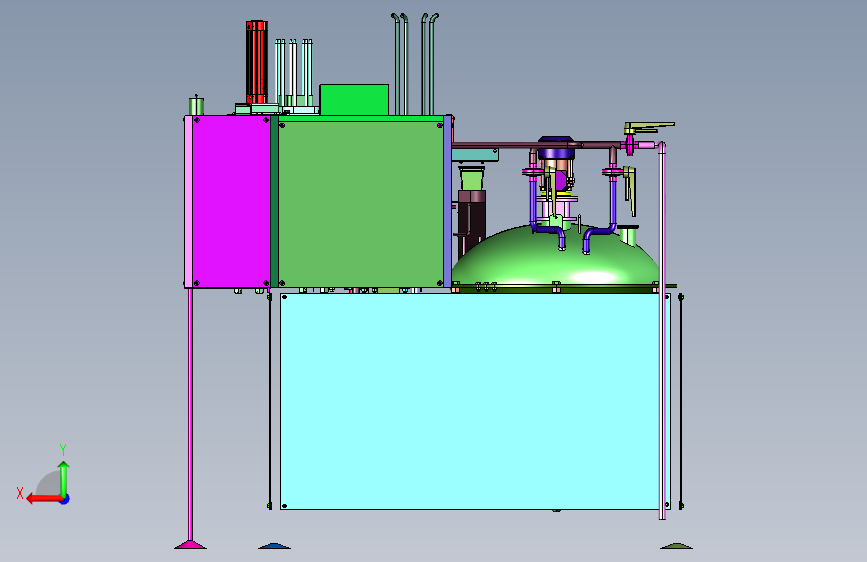Viewport: 867px width, 562px height.
Task: Select the yellow valve handle at top right
Action: tap(649, 127)
